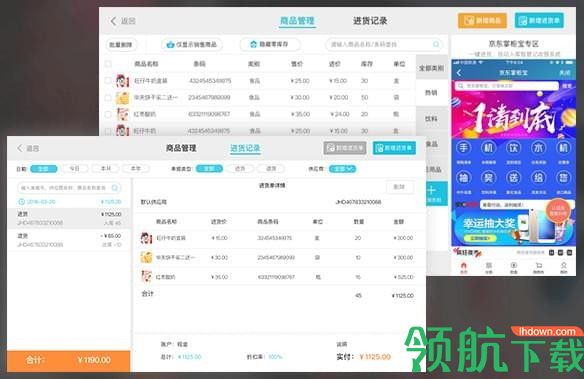Switch to the 商品管理 tab in the back window
Screen dimensions: 584x379
coord(297,21)
